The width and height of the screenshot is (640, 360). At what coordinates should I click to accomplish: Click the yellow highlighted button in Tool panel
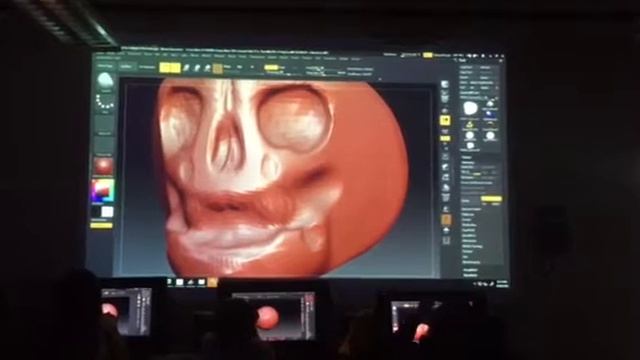tap(491, 199)
